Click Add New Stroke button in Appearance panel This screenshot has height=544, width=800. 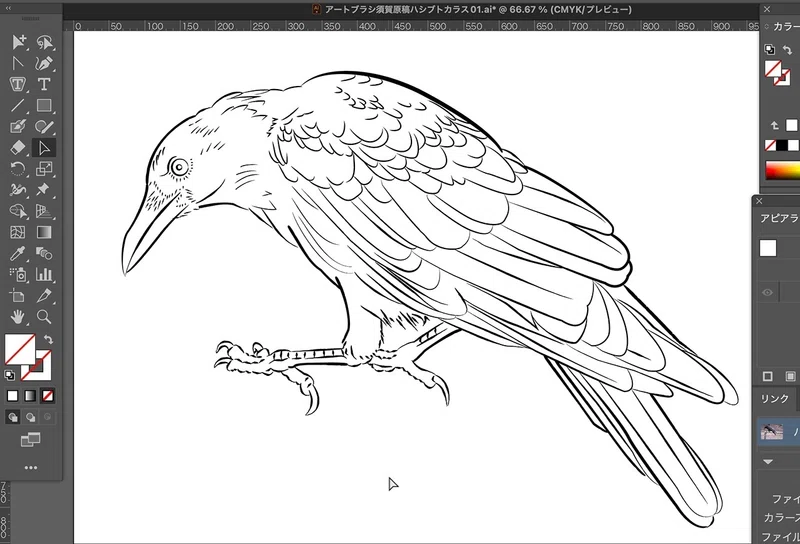click(767, 376)
